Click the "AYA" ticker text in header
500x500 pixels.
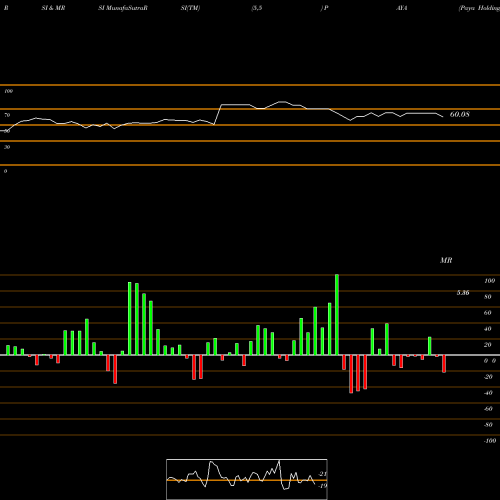[x=402, y=8]
